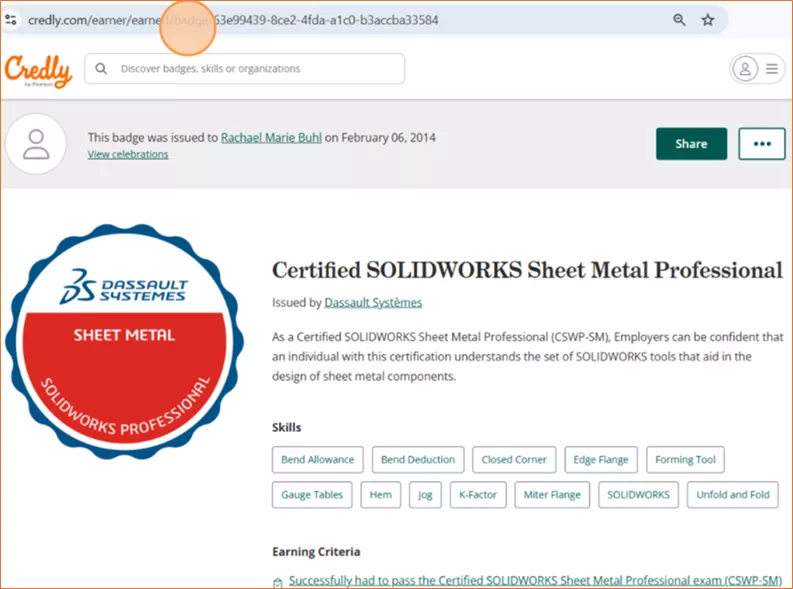Bookmark this page with the star icon

coord(708,20)
